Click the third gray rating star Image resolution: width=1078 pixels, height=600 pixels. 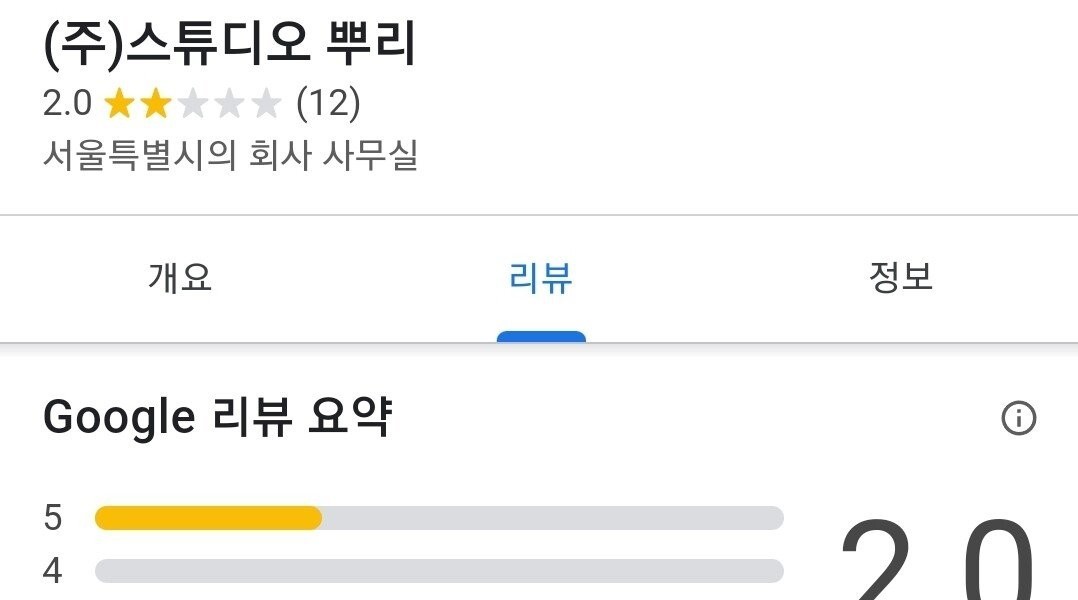pos(192,103)
